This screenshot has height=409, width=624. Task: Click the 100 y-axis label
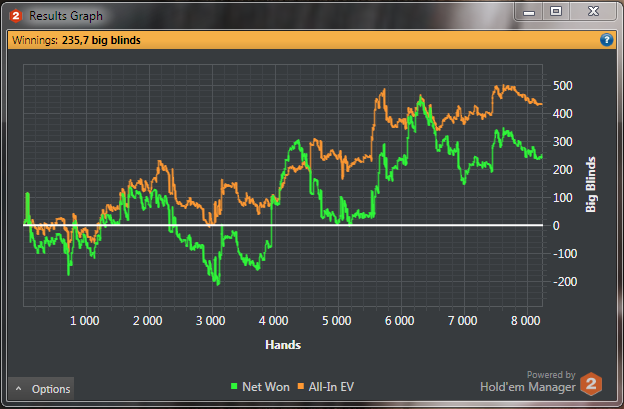coord(563,198)
